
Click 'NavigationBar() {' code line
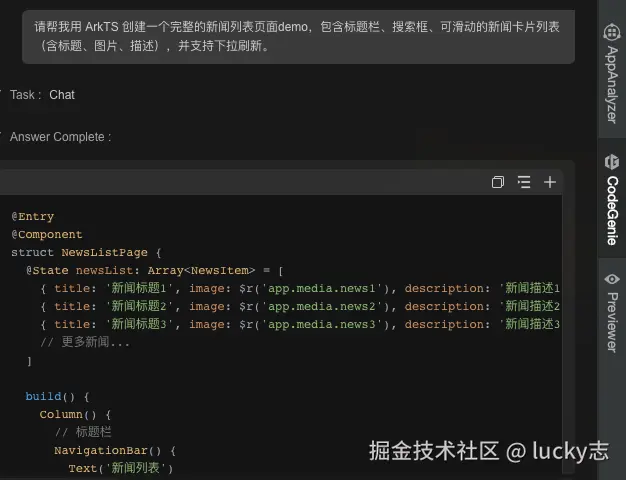(115, 450)
